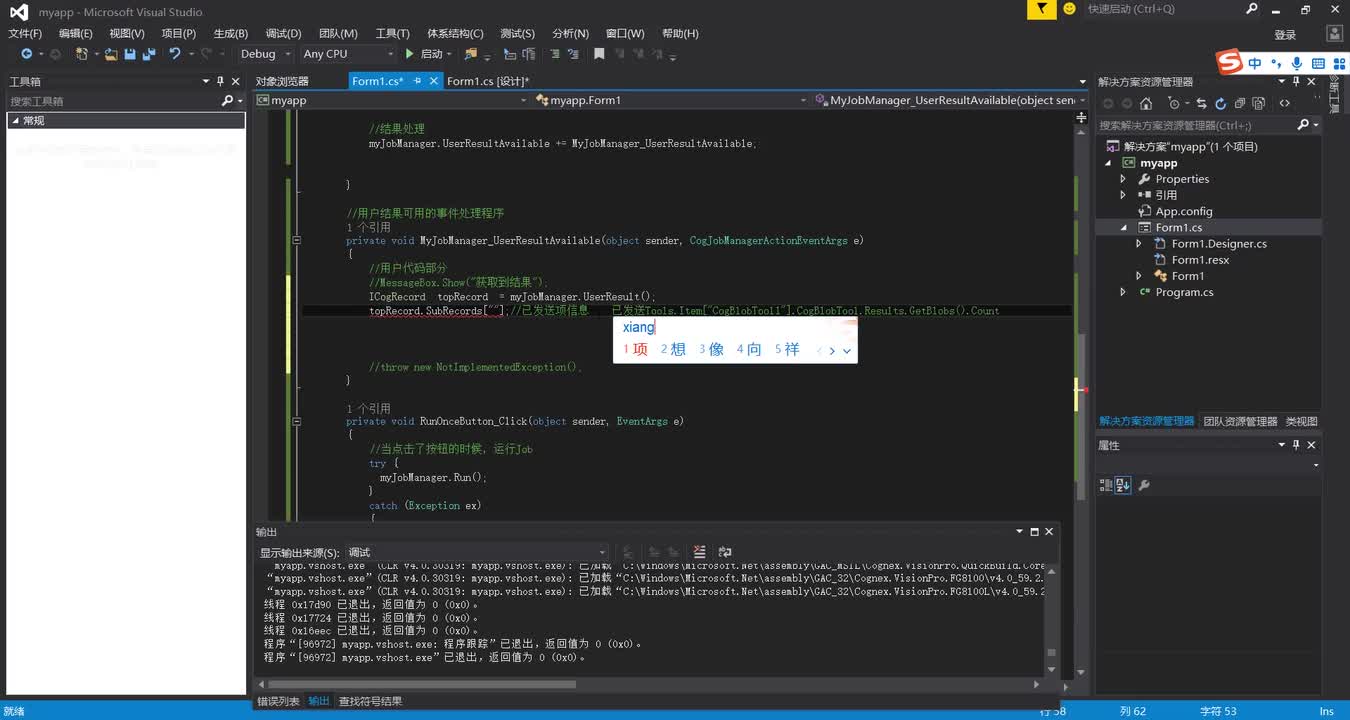
Task: Open the Any CPU platform dropdown
Action: tap(348, 54)
